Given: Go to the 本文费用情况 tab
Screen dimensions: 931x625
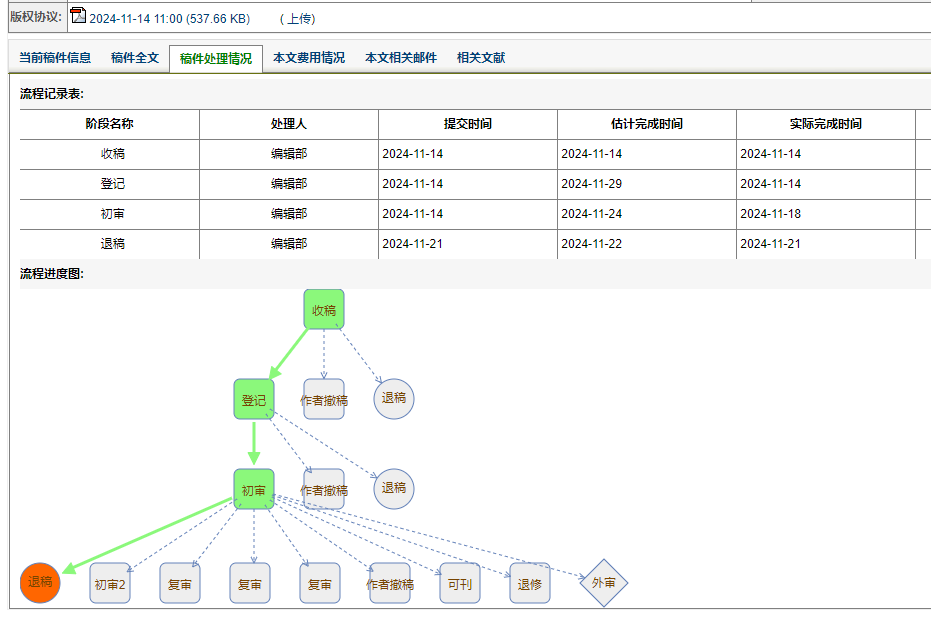Looking at the screenshot, I should point(309,58).
